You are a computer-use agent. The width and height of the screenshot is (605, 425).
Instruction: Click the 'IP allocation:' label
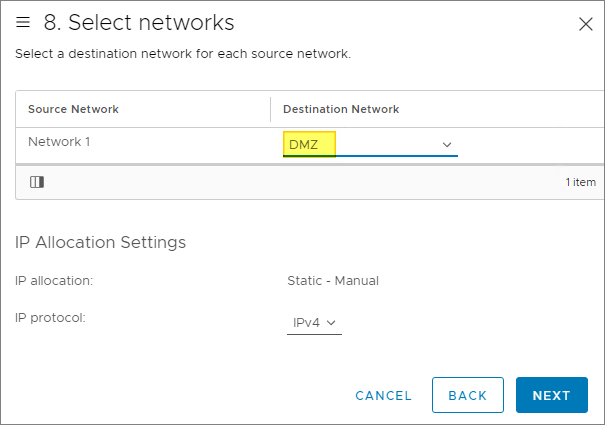[54, 281]
